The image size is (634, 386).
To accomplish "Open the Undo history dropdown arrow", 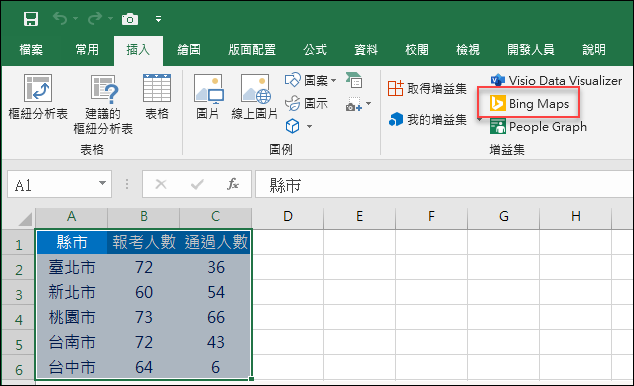I will pos(75,19).
